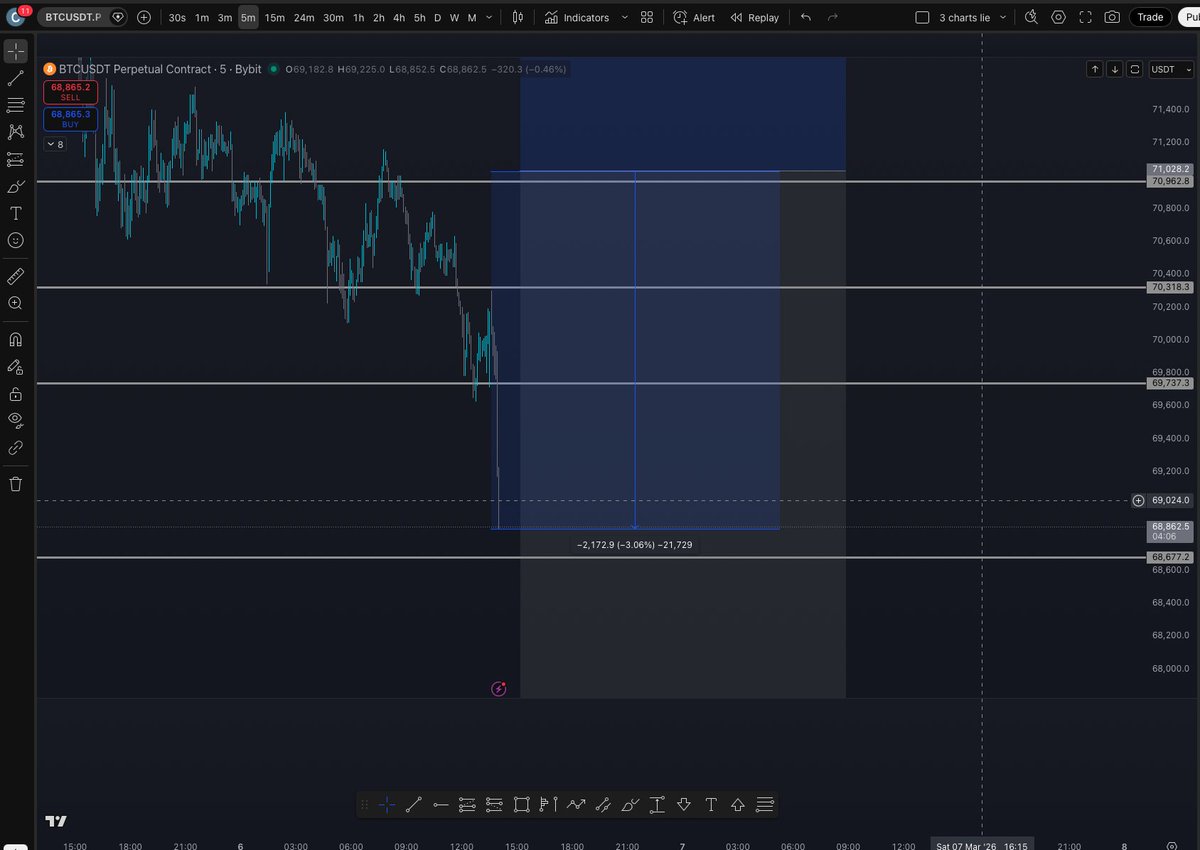Expand the collapsed indicators legend showing 8
This screenshot has height=850, width=1200.
(56, 144)
